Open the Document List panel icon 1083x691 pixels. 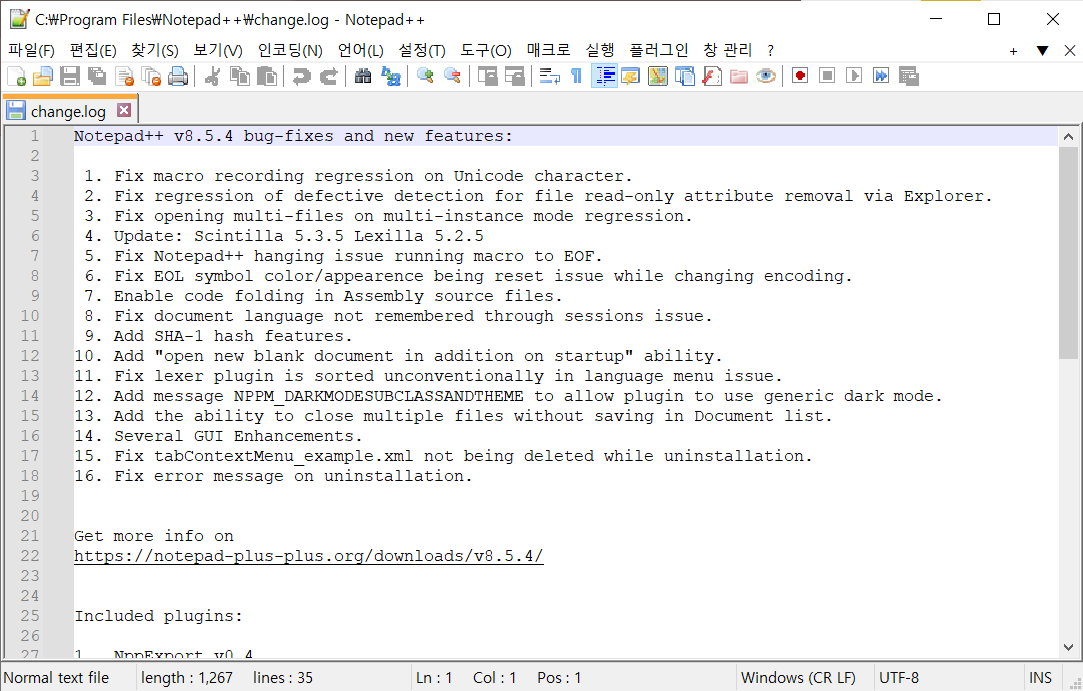(684, 76)
